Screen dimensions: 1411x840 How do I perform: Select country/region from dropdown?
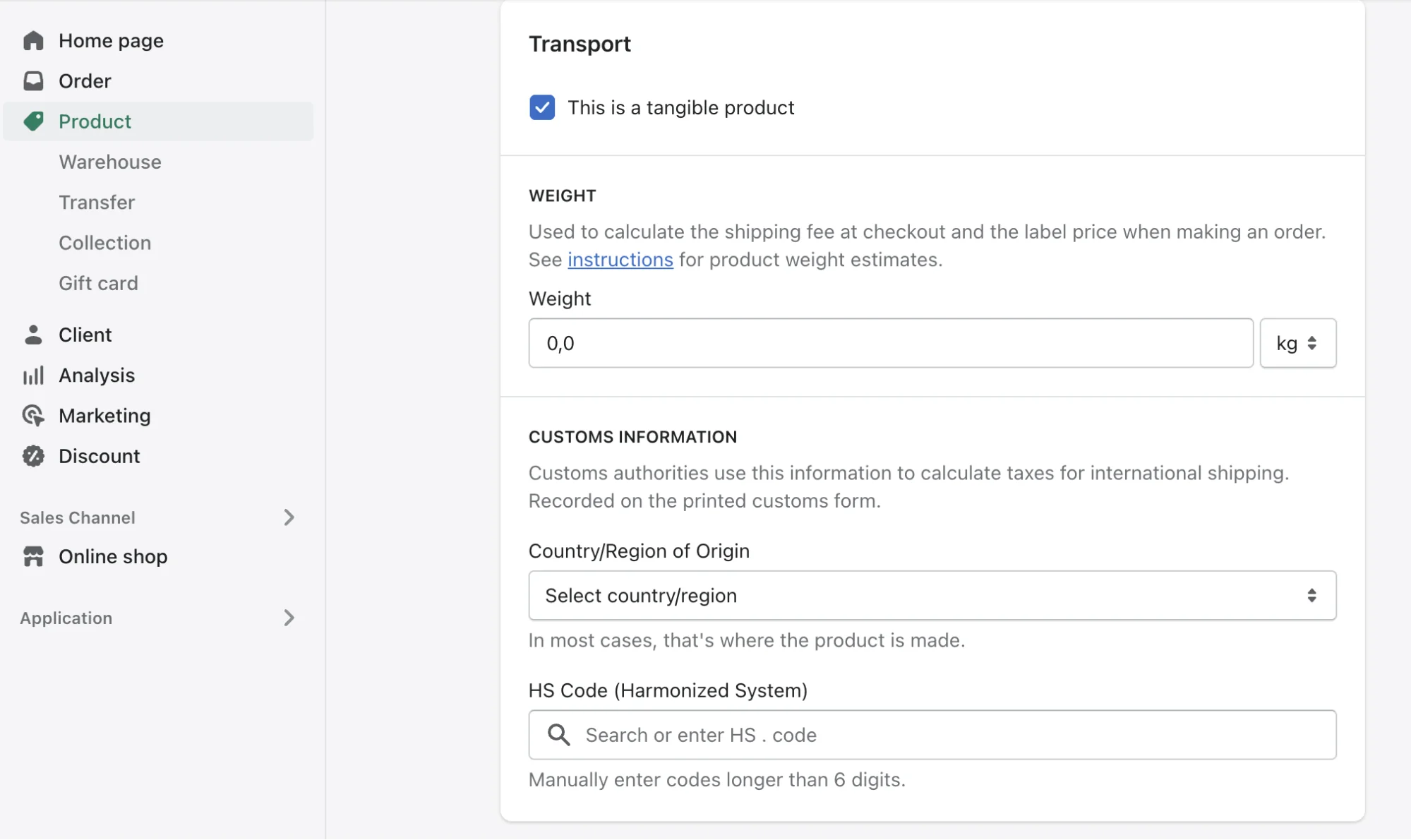tap(932, 595)
